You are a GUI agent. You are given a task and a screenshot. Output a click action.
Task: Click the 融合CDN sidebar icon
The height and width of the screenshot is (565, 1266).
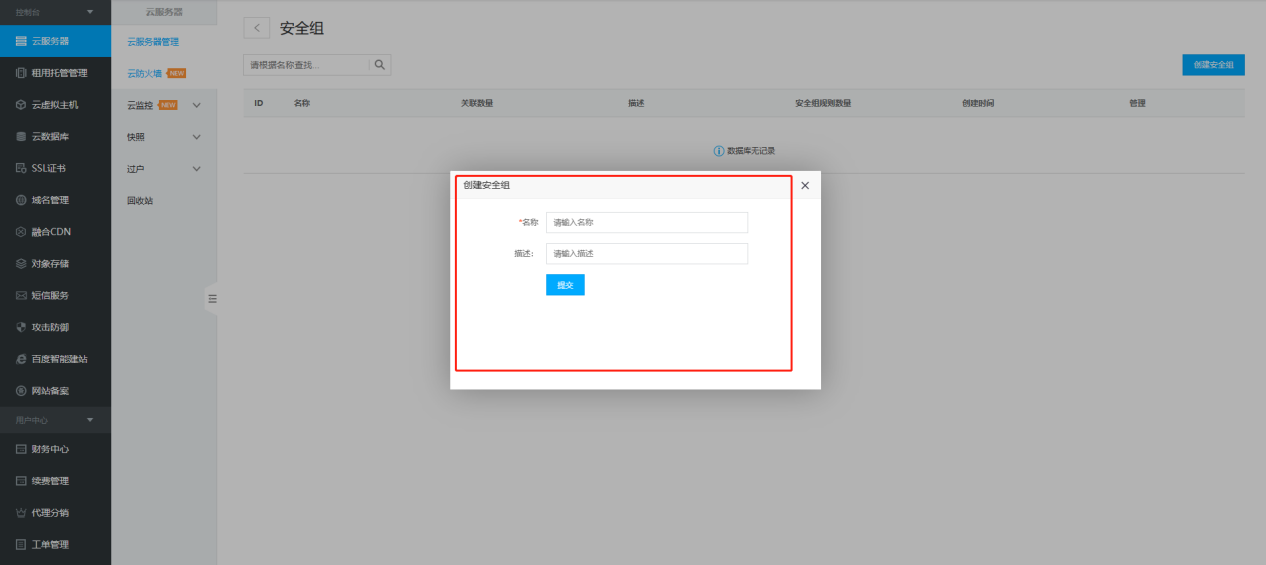pyautogui.click(x=21, y=232)
